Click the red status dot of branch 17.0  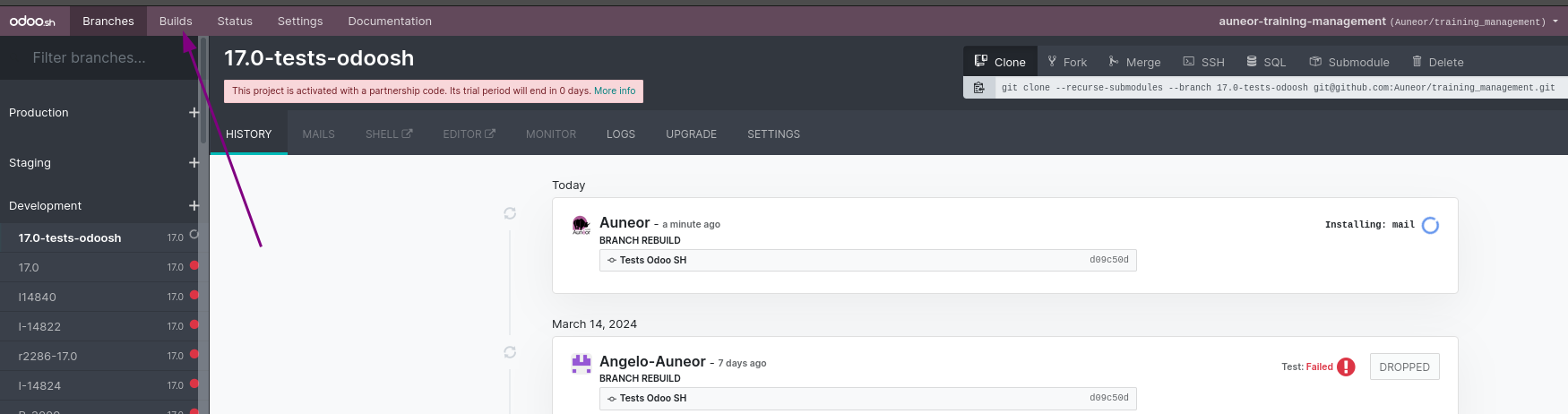[x=194, y=265]
